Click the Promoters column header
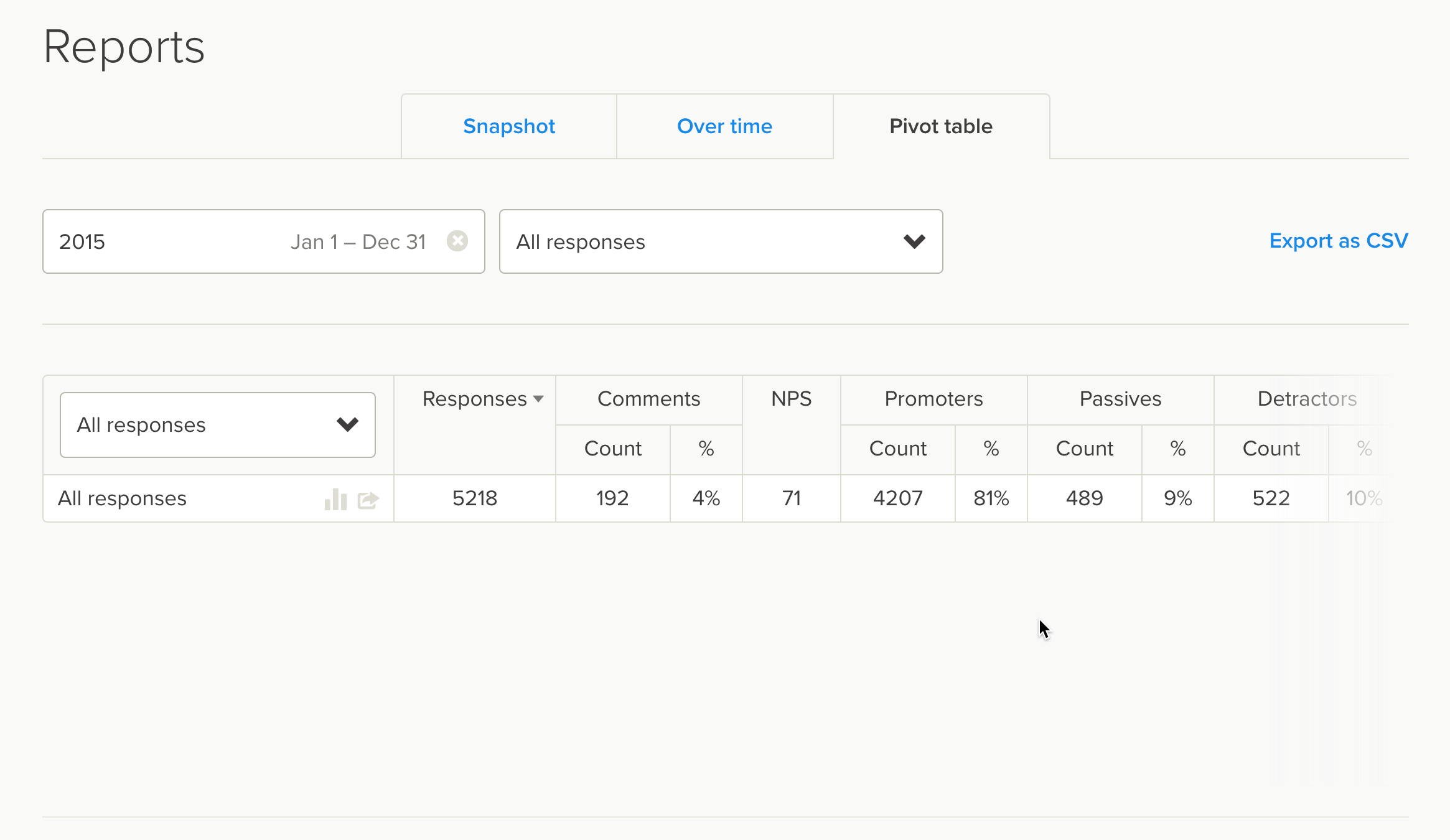The height and width of the screenshot is (840, 1450). point(933,399)
